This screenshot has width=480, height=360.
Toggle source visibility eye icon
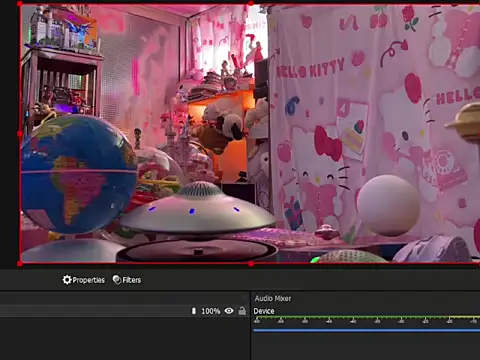point(229,311)
